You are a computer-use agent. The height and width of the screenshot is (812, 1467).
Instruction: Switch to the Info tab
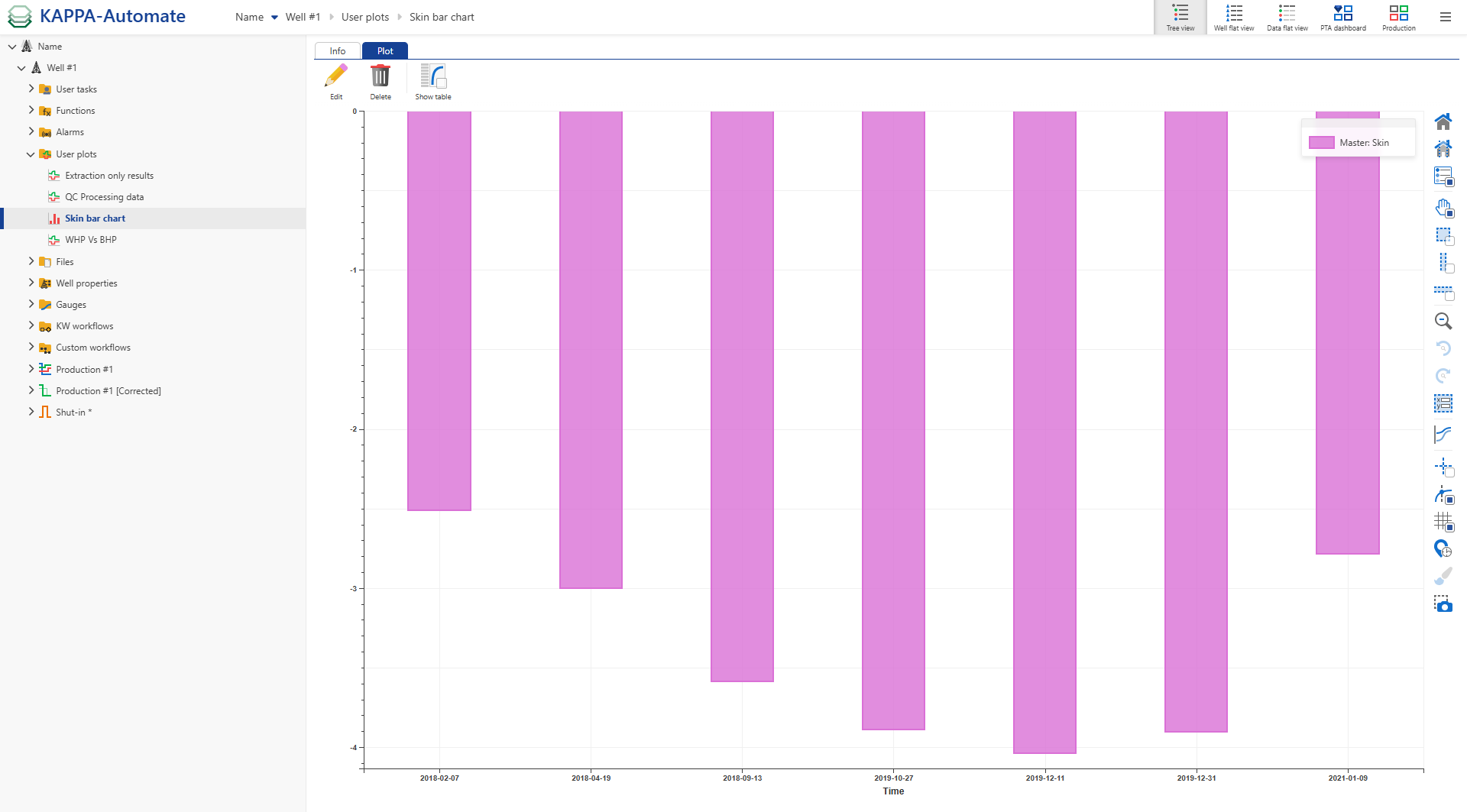pos(336,50)
